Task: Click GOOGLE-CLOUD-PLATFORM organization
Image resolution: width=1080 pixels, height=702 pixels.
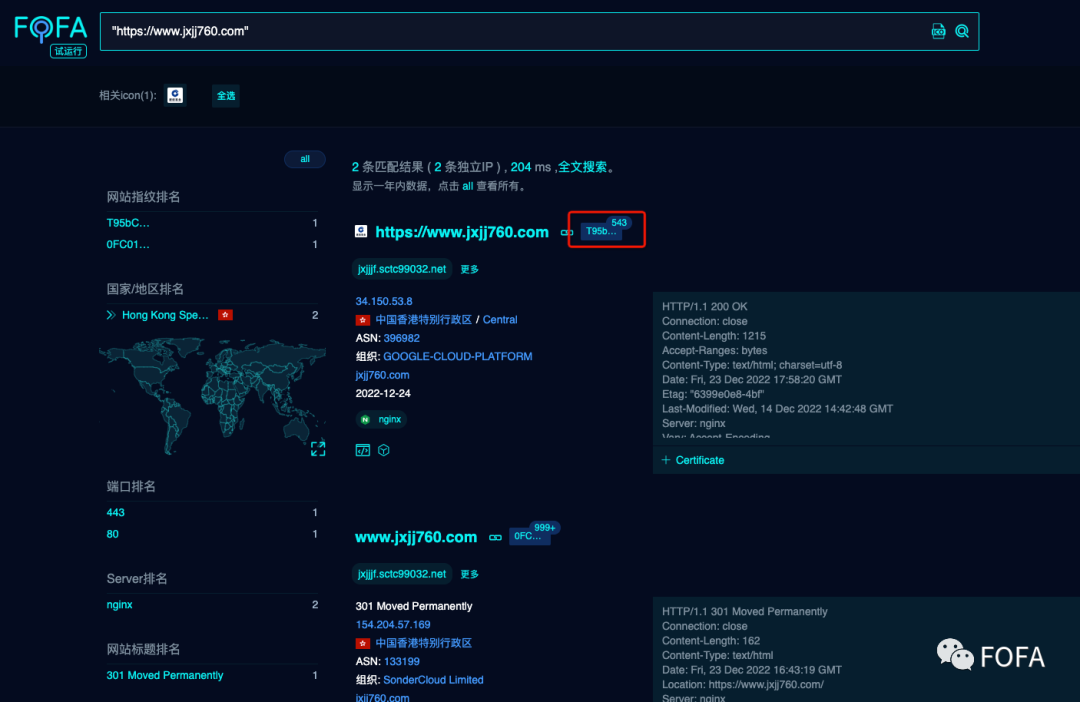Action: pyautogui.click(x=457, y=356)
